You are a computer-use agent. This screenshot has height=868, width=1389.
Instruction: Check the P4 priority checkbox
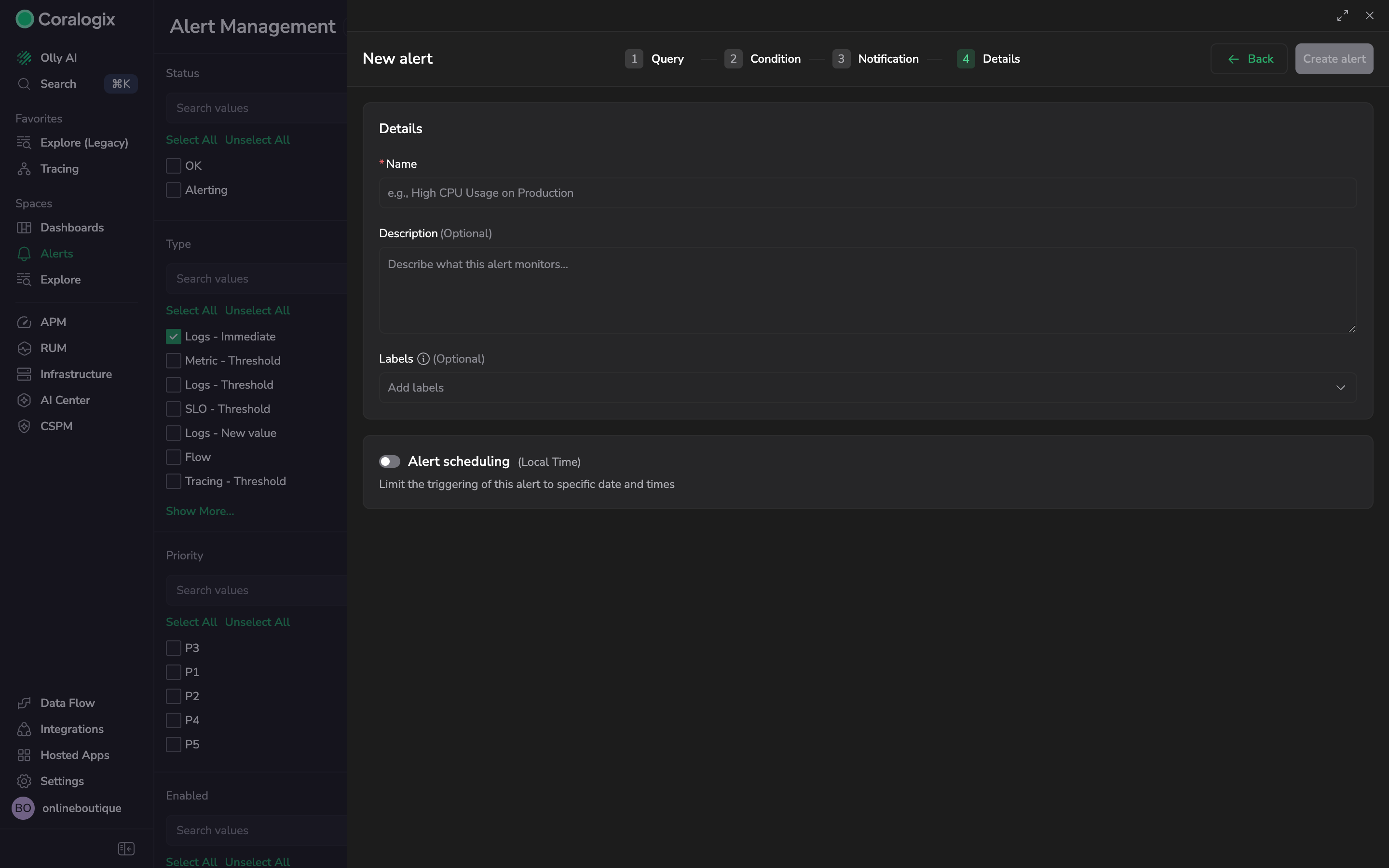(x=173, y=720)
